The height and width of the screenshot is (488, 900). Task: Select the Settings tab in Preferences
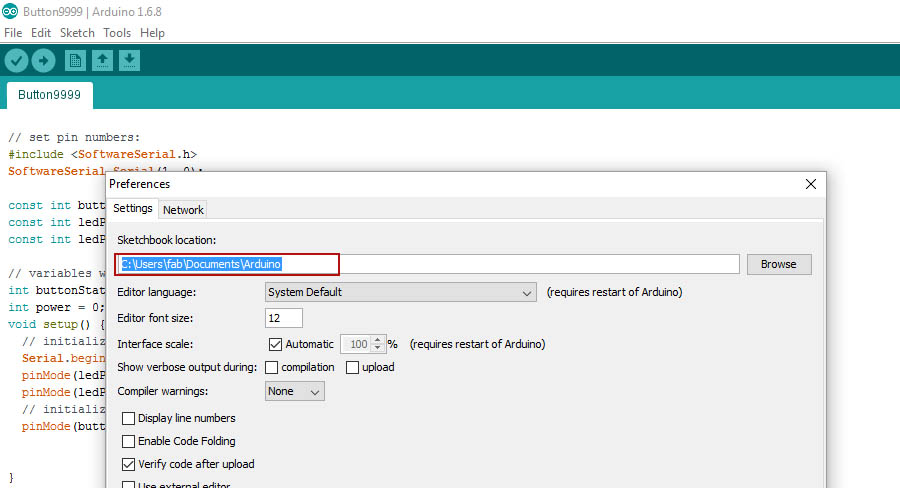[133, 208]
